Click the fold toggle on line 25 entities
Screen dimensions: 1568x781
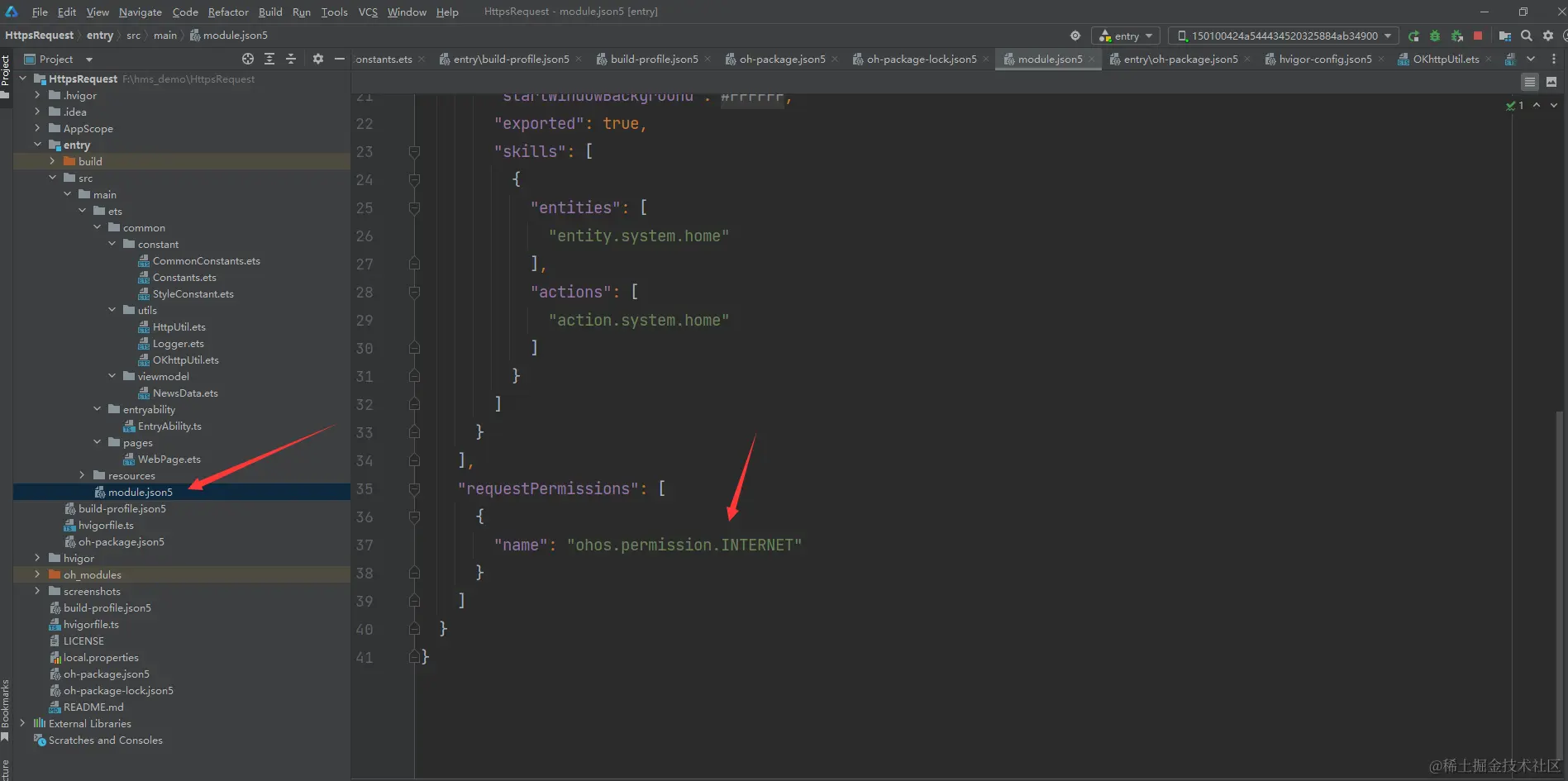414,207
